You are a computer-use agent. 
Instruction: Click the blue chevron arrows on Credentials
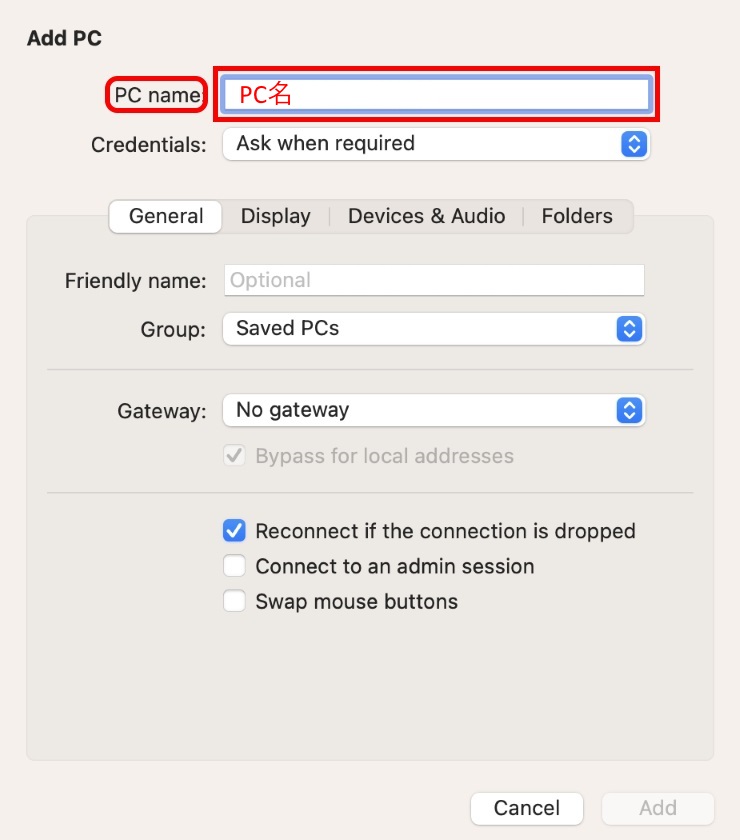634,144
